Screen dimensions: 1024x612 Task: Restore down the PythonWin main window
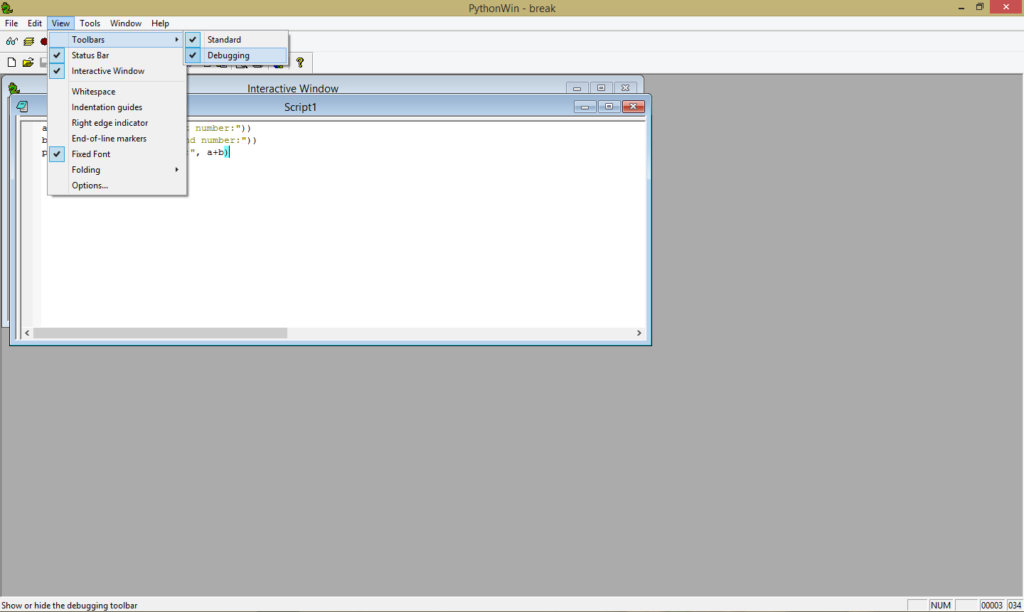(980, 7)
